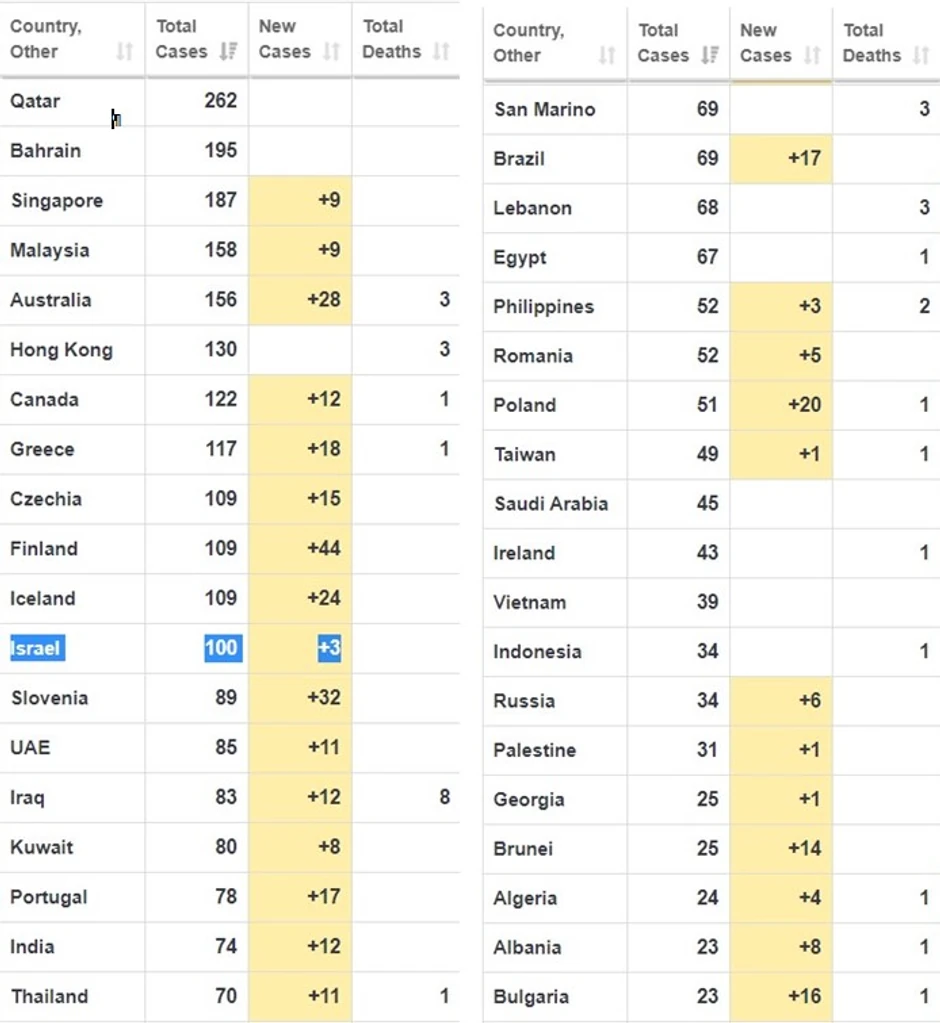The image size is (940, 1023).
Task: Click the Saudi Arabia country name
Action: click(x=550, y=504)
